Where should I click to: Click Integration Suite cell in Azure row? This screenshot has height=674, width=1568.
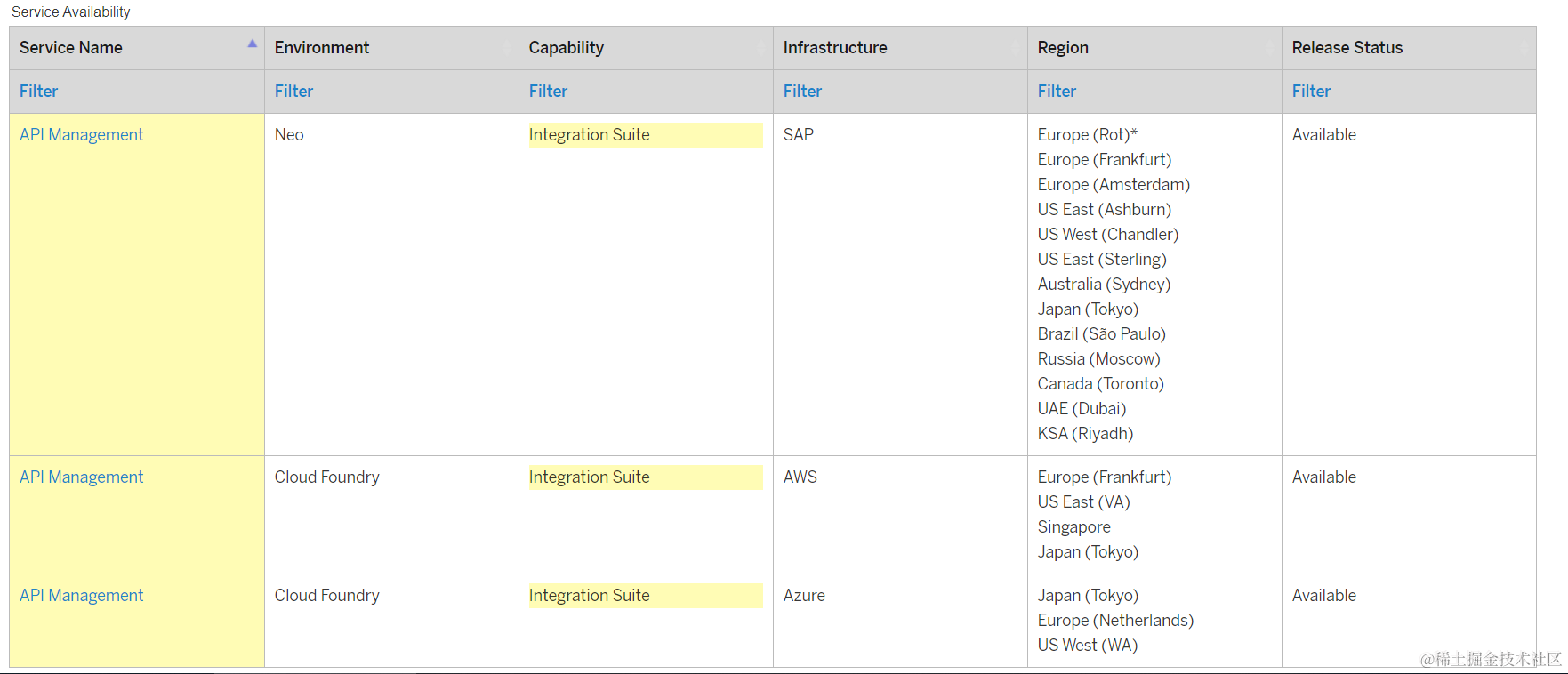coord(589,596)
